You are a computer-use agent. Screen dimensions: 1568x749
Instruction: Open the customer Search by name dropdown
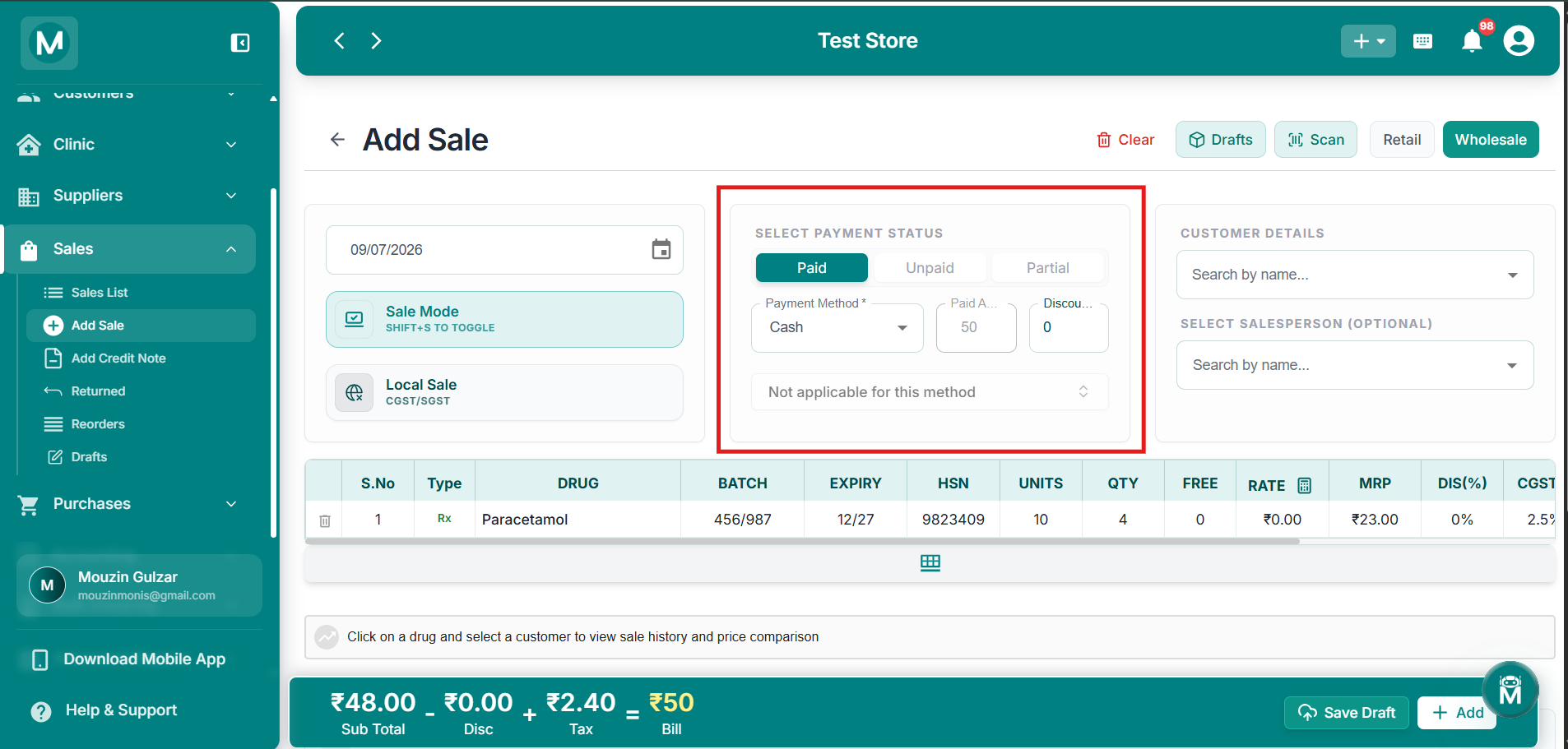(1355, 275)
